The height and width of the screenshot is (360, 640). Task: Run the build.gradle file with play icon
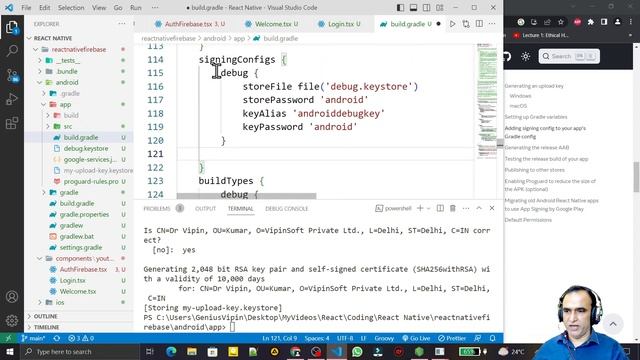(x=453, y=24)
